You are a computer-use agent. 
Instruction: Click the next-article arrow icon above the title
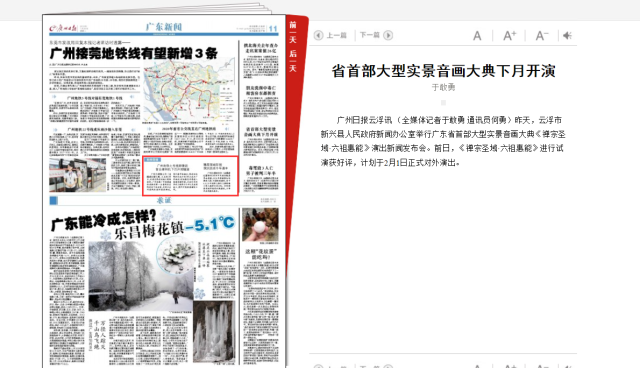[x=388, y=35]
